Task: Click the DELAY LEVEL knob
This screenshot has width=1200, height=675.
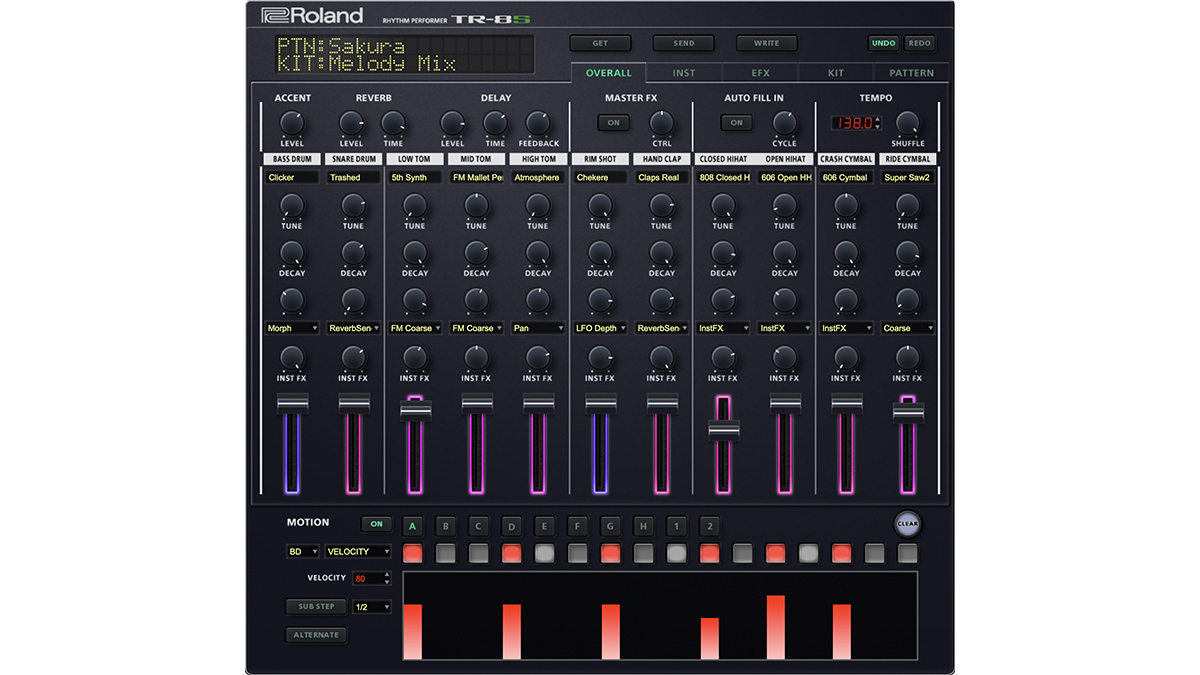Action: tap(453, 123)
